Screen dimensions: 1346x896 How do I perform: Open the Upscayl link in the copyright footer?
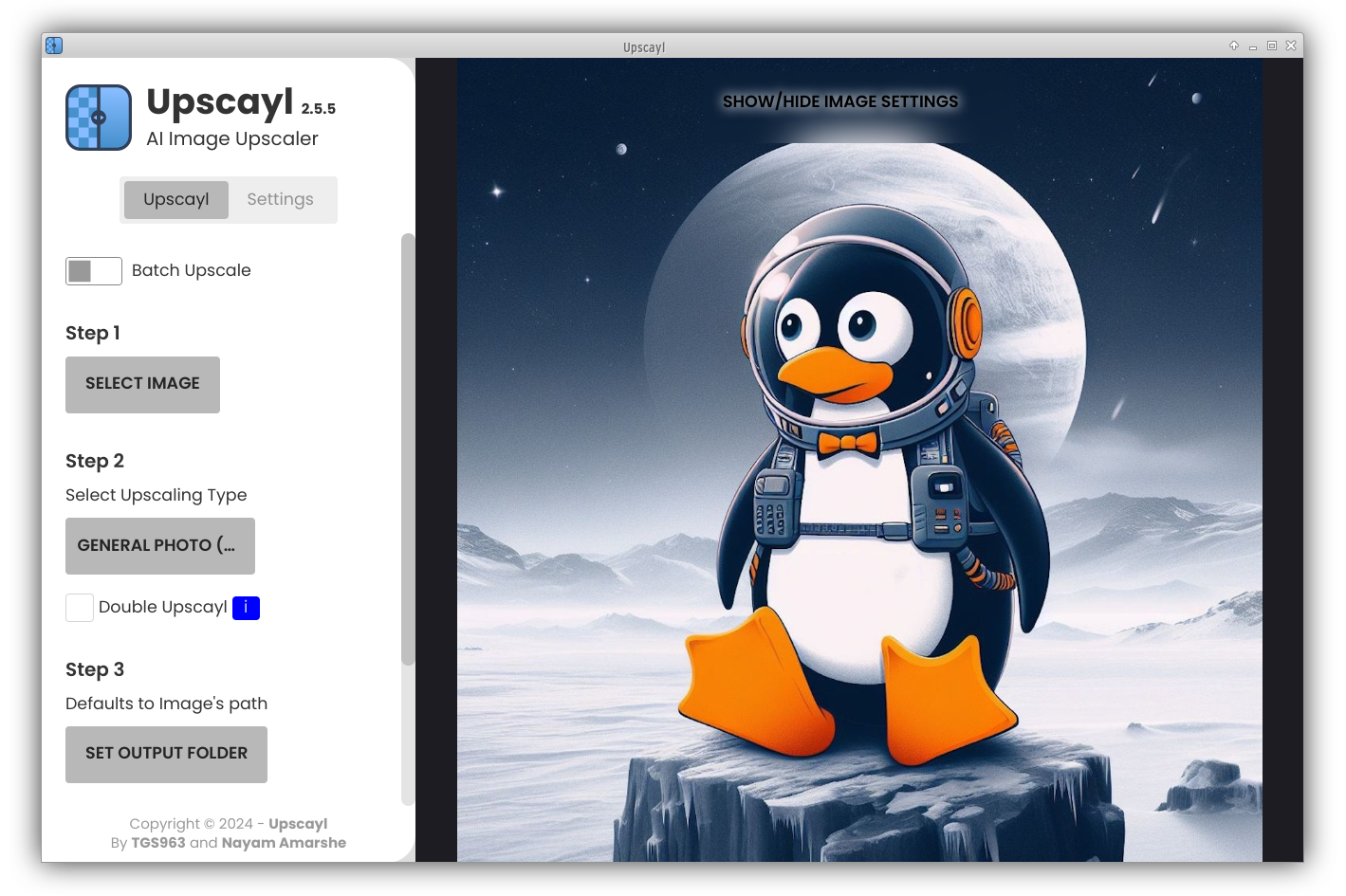(x=298, y=824)
